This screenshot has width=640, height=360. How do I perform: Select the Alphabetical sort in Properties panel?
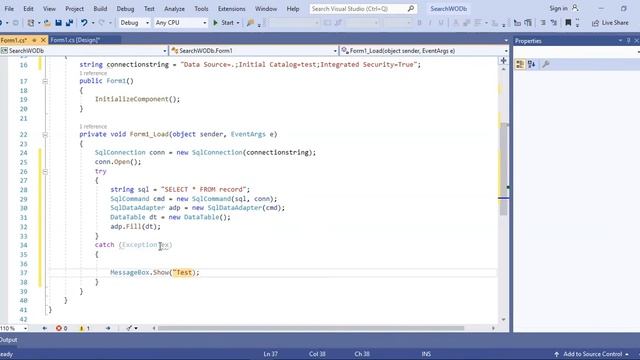pos(531,64)
